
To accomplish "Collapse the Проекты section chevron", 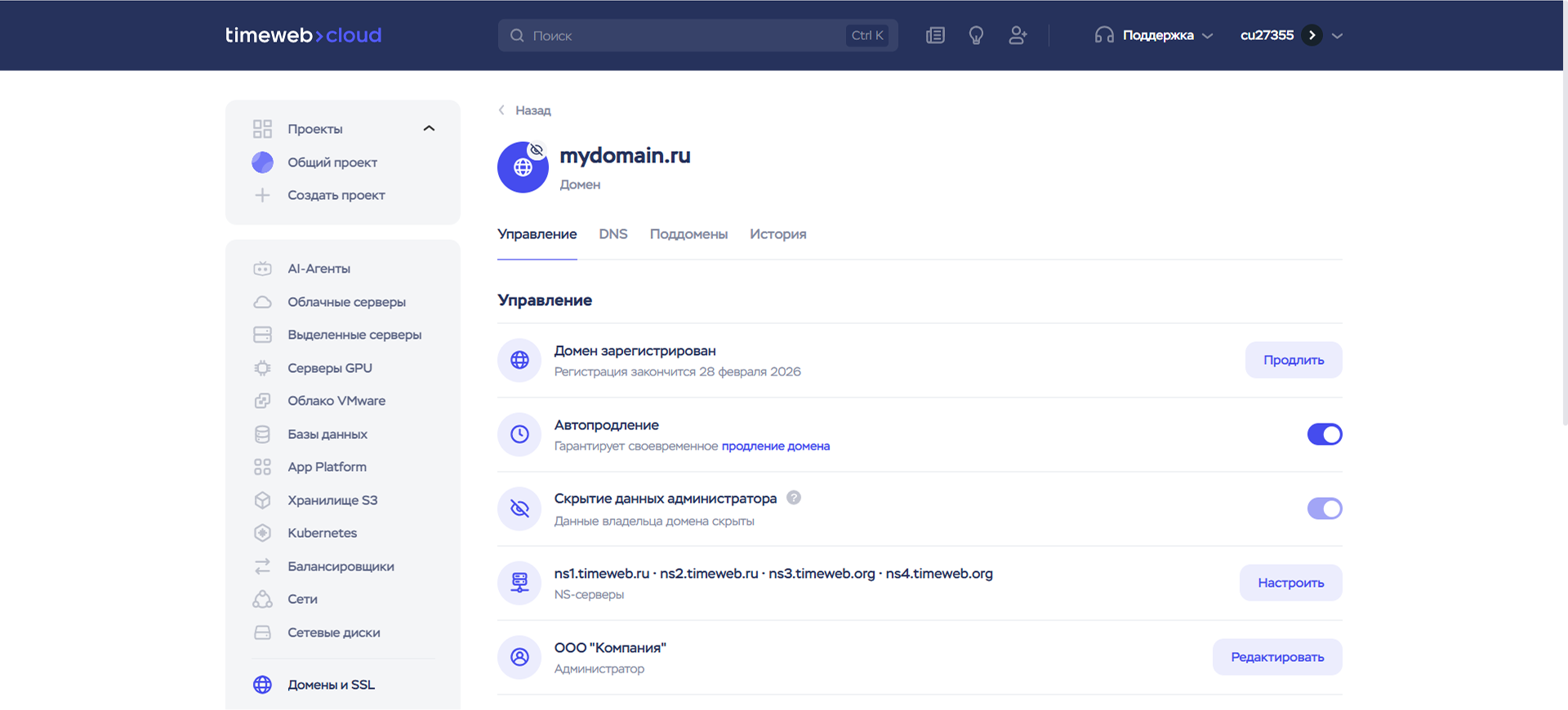I will (x=429, y=129).
